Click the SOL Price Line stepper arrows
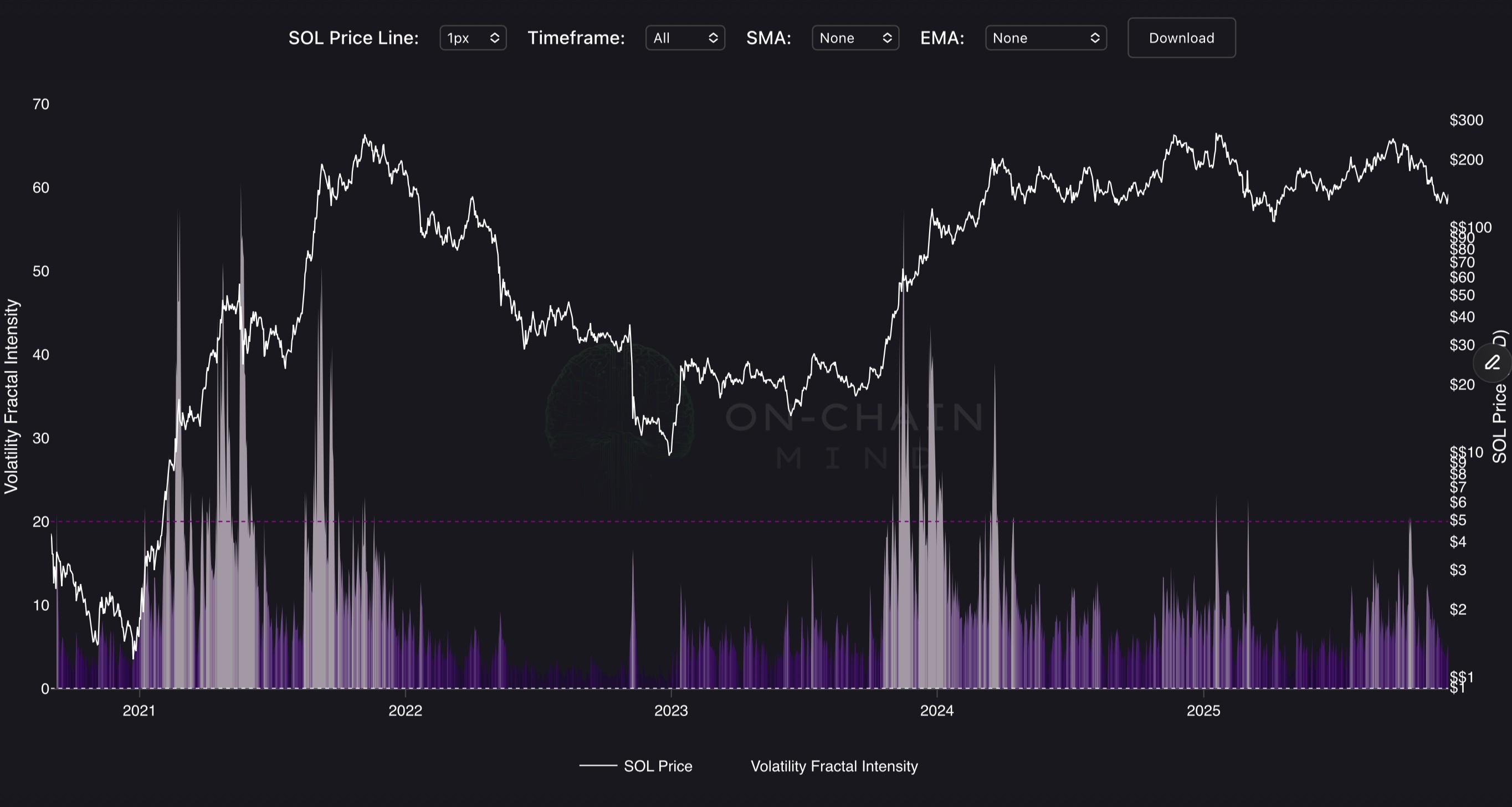 (x=495, y=38)
